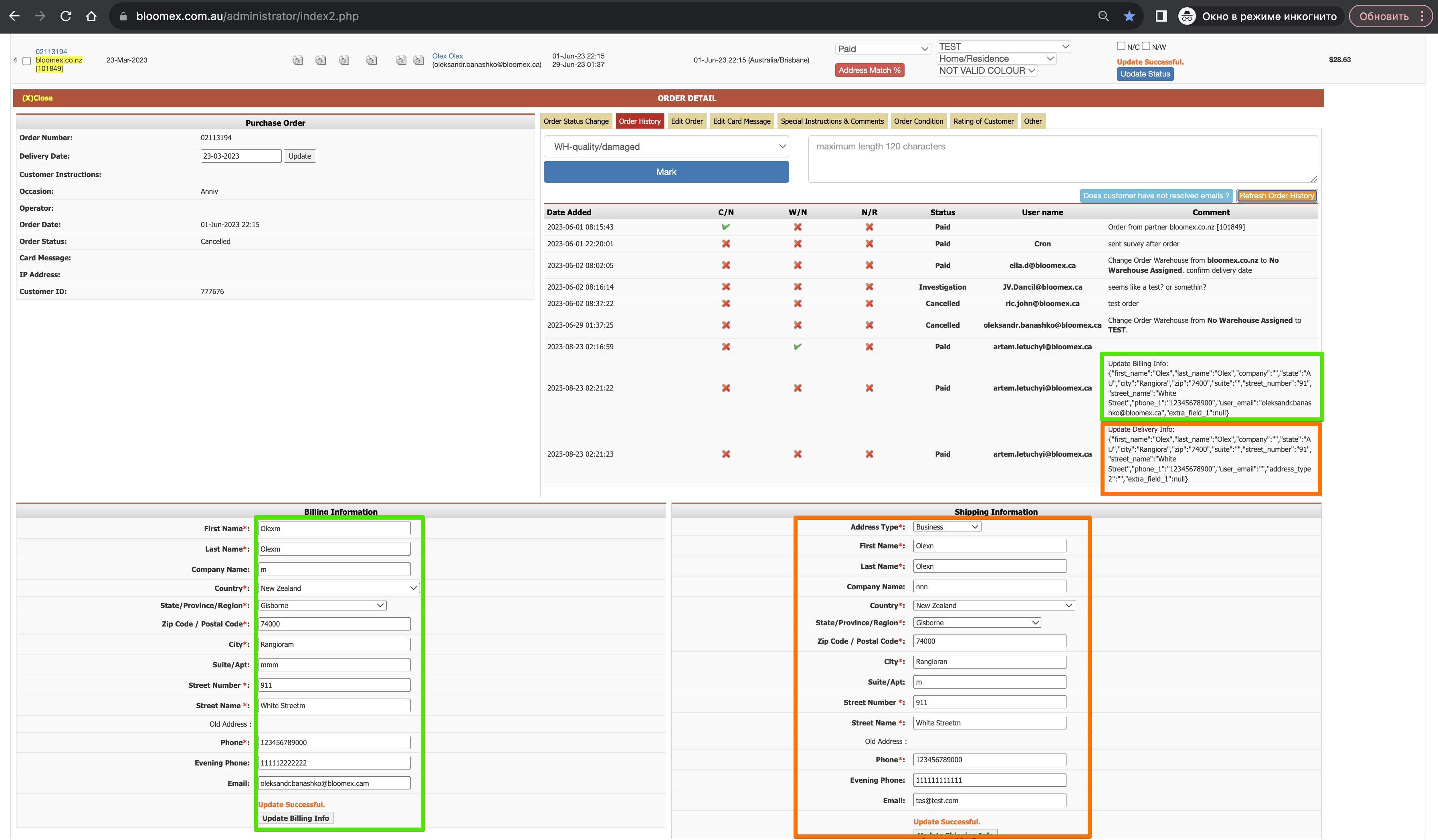Click the last print icon beside Olex Olex
This screenshot has width=1438, height=840.
[418, 60]
